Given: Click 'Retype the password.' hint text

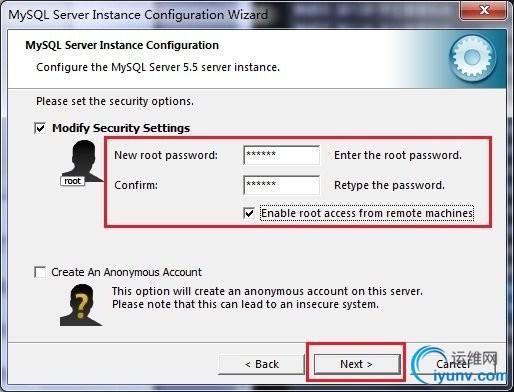Looking at the screenshot, I should coord(389,185).
